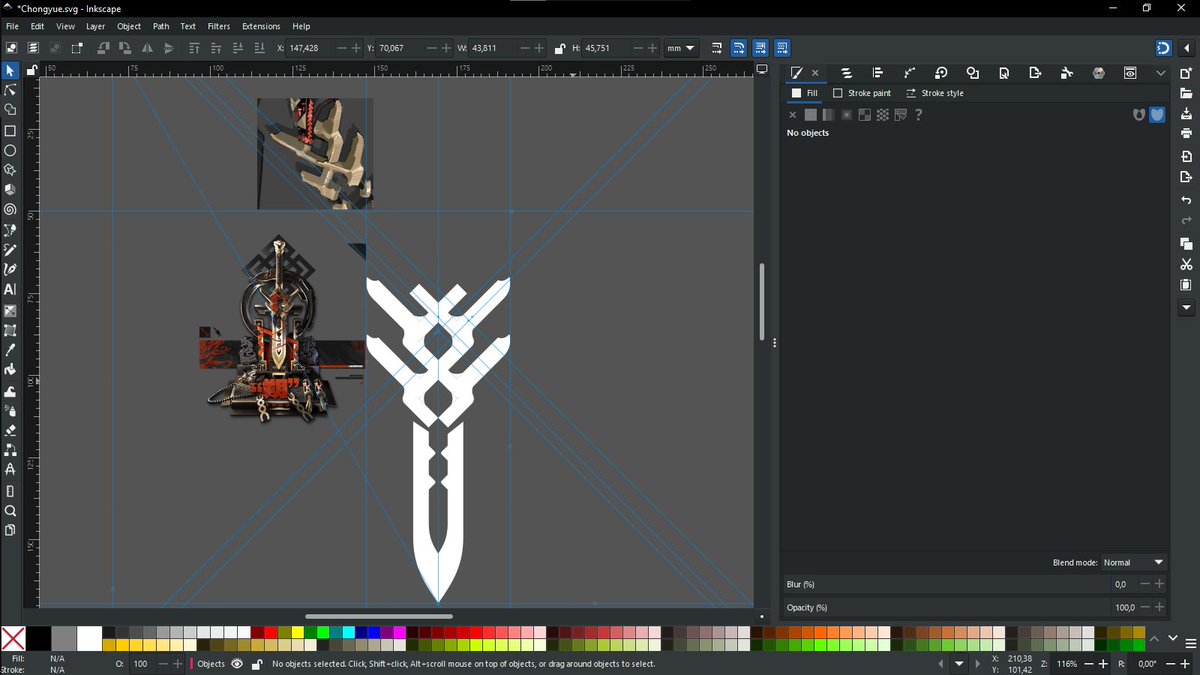Image resolution: width=1200 pixels, height=675 pixels.
Task: Click the Save document icon
Action: tap(1186, 113)
